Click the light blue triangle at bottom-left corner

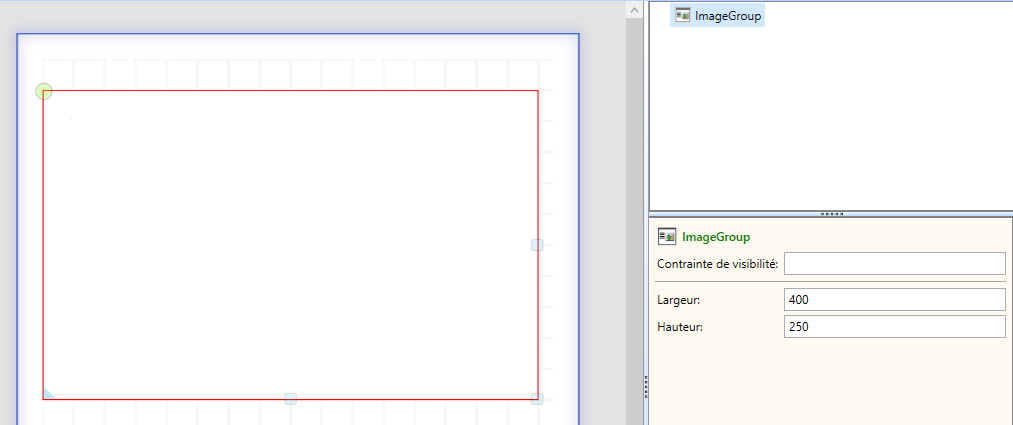tap(48, 394)
